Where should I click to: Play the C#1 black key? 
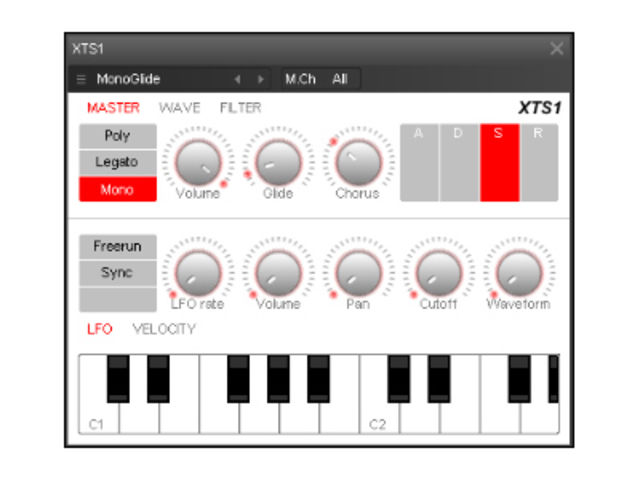tap(118, 379)
